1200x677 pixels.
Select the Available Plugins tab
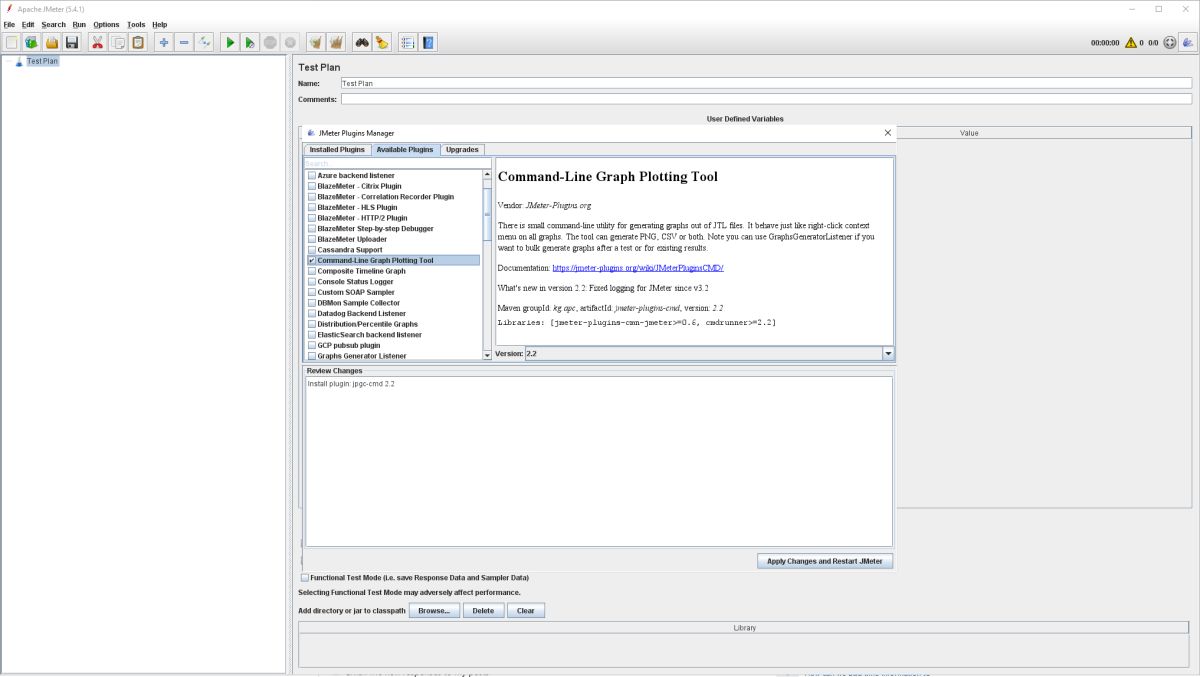[x=405, y=150]
